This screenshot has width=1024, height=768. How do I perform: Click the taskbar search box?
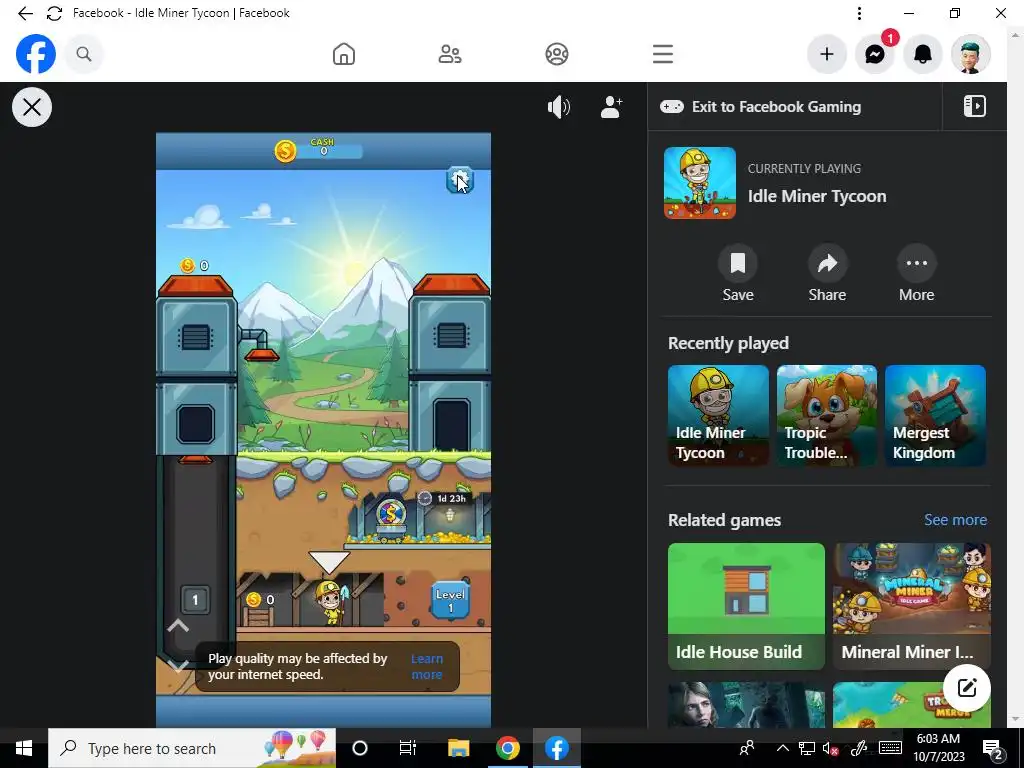[192, 748]
